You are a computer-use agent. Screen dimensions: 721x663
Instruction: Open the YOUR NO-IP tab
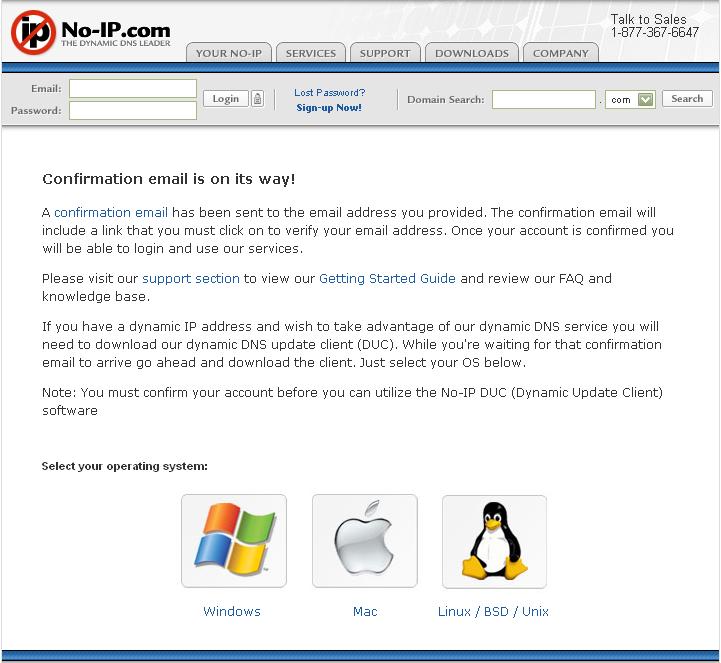[x=229, y=53]
